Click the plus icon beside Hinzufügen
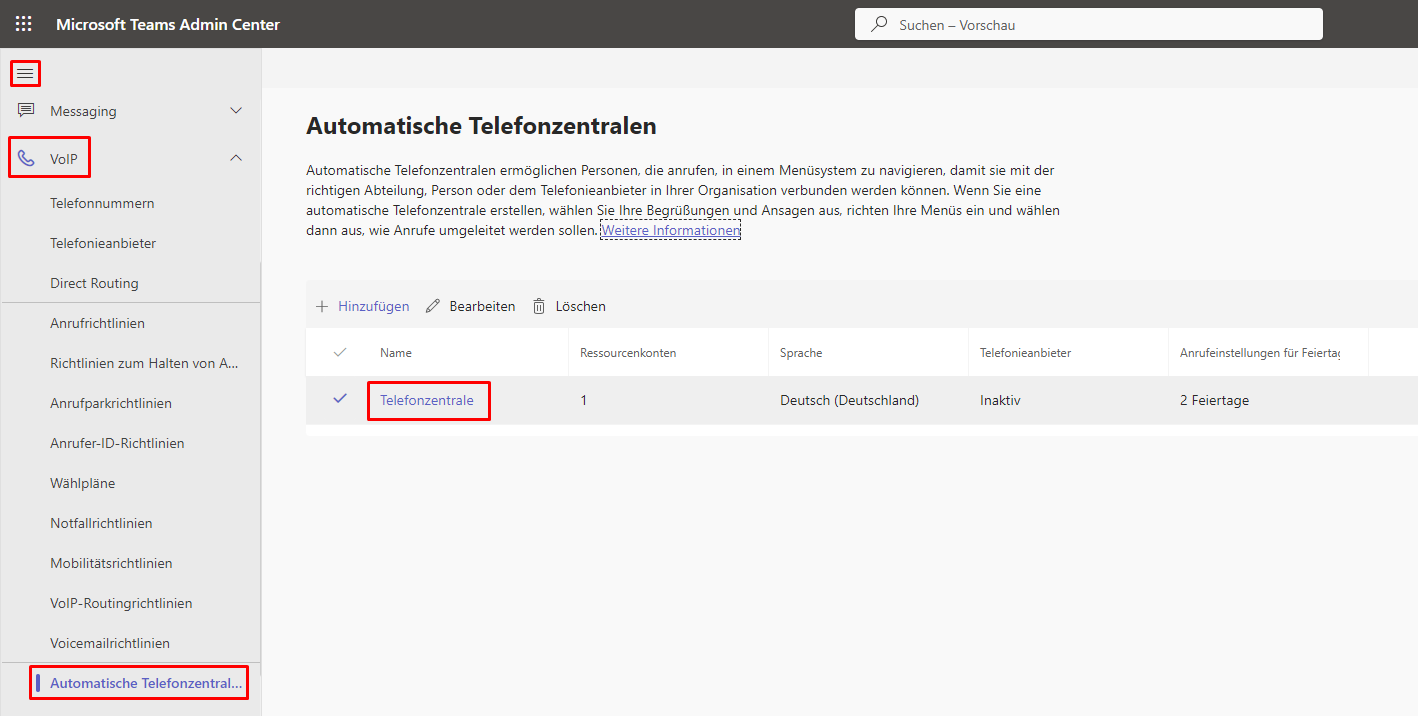Viewport: 1418px width, 716px height. 322,307
